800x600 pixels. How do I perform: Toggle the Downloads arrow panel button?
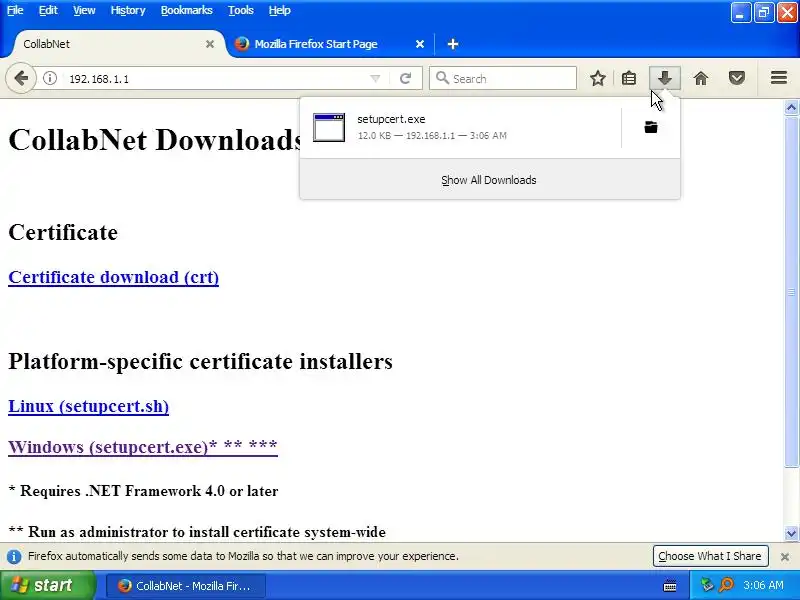(664, 78)
